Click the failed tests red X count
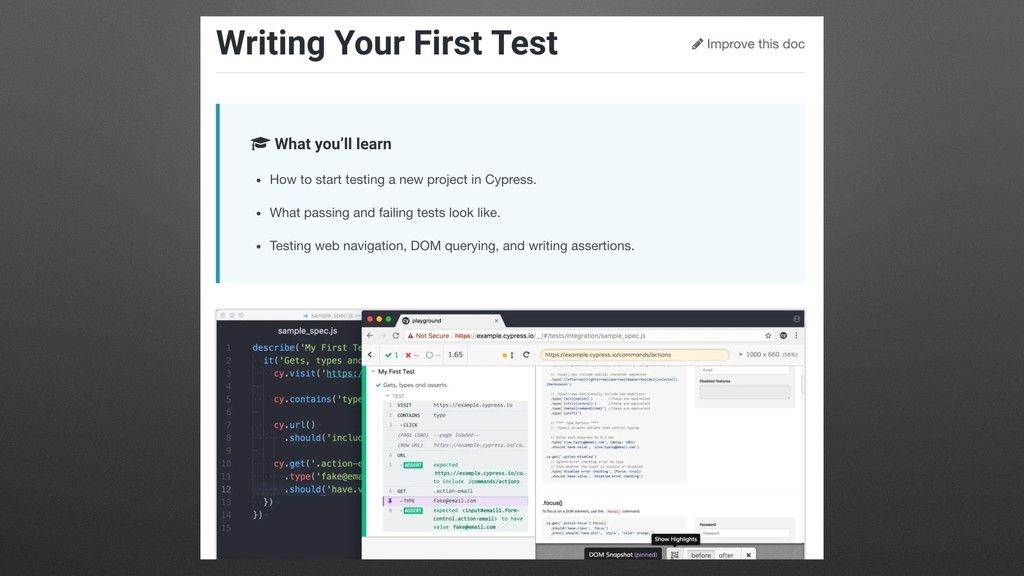The height and width of the screenshot is (576, 1024). 411,355
